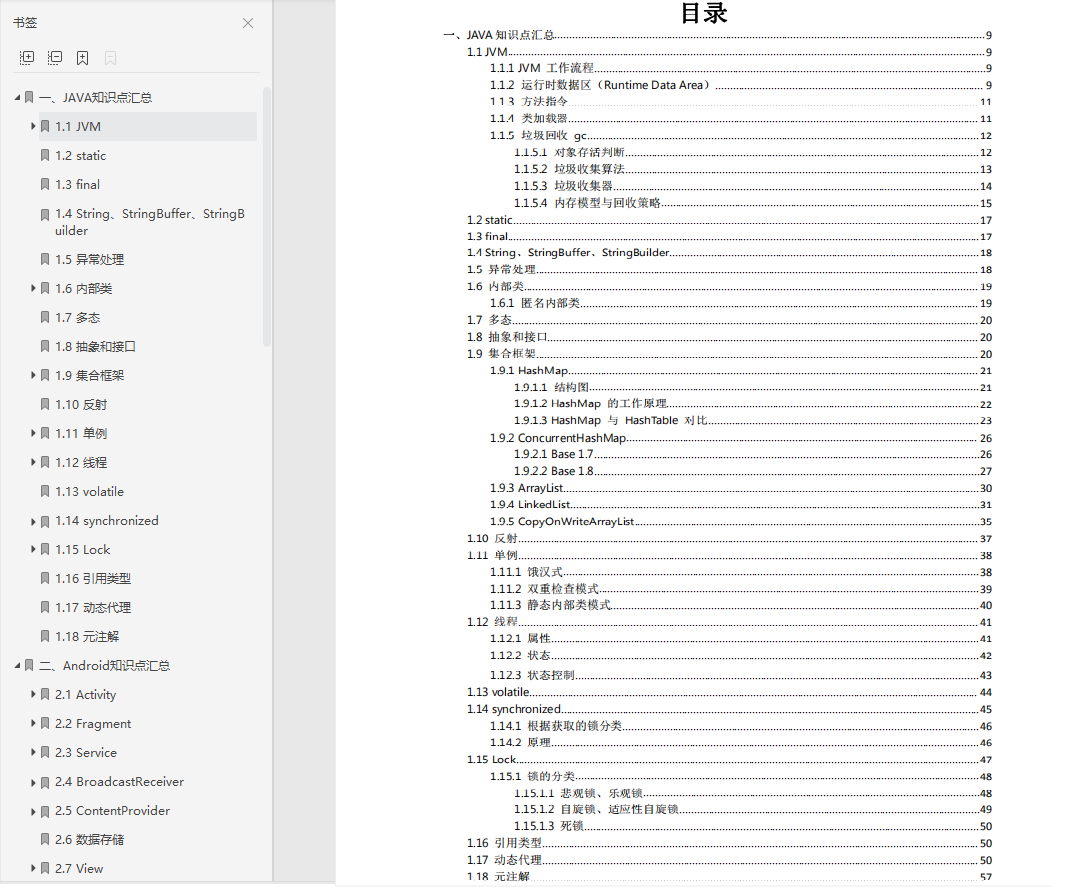Click the bookmark icon beside 1.1 JVM
1083x889 pixels.
(45, 126)
